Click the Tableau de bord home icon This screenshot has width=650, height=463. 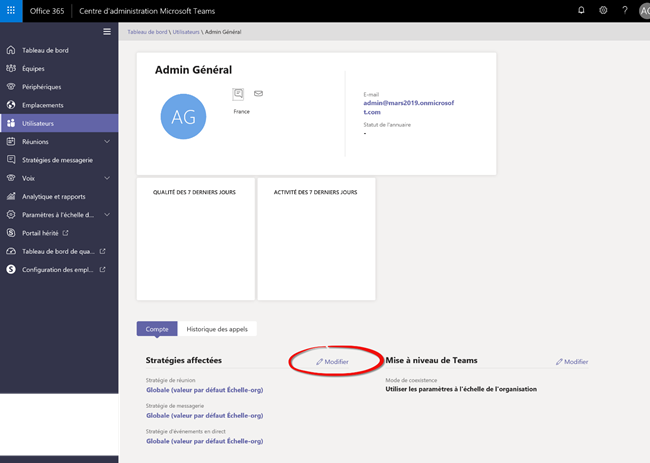(11, 50)
